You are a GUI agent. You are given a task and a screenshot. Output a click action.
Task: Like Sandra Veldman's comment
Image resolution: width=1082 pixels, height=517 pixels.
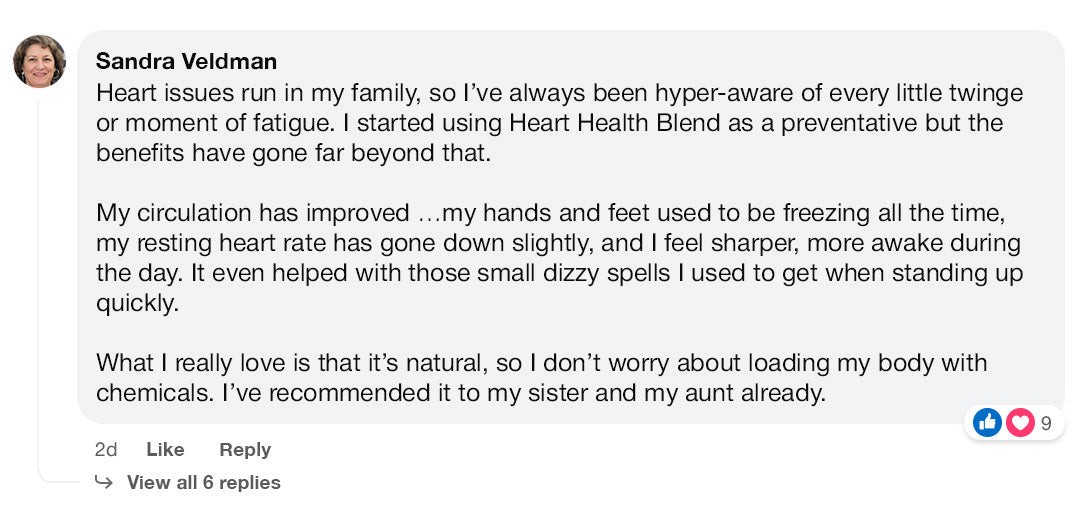point(165,450)
